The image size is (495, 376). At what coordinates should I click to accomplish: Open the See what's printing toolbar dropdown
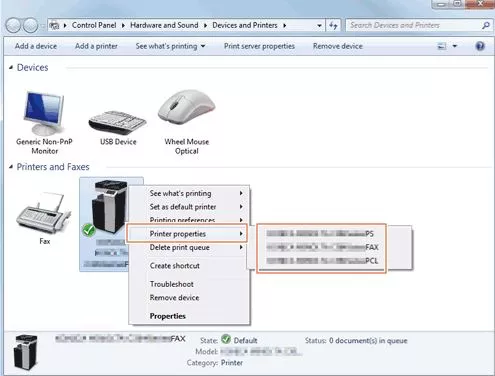[203, 46]
